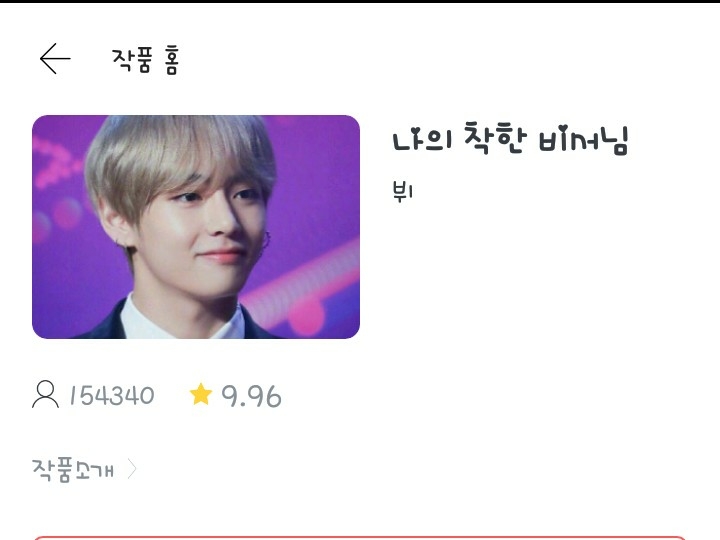Tap the word 나의 in the title
Viewport: 720px width, 540px height.
[423, 140]
